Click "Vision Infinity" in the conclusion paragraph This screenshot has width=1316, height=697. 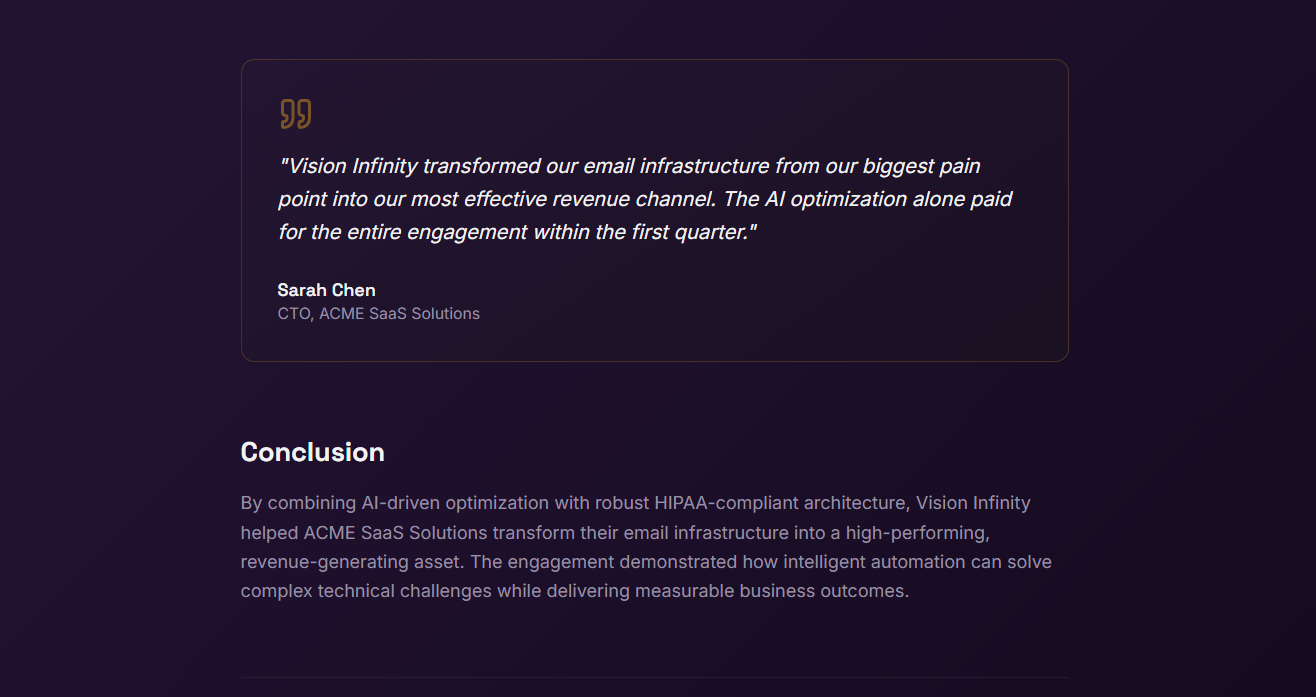tap(973, 503)
